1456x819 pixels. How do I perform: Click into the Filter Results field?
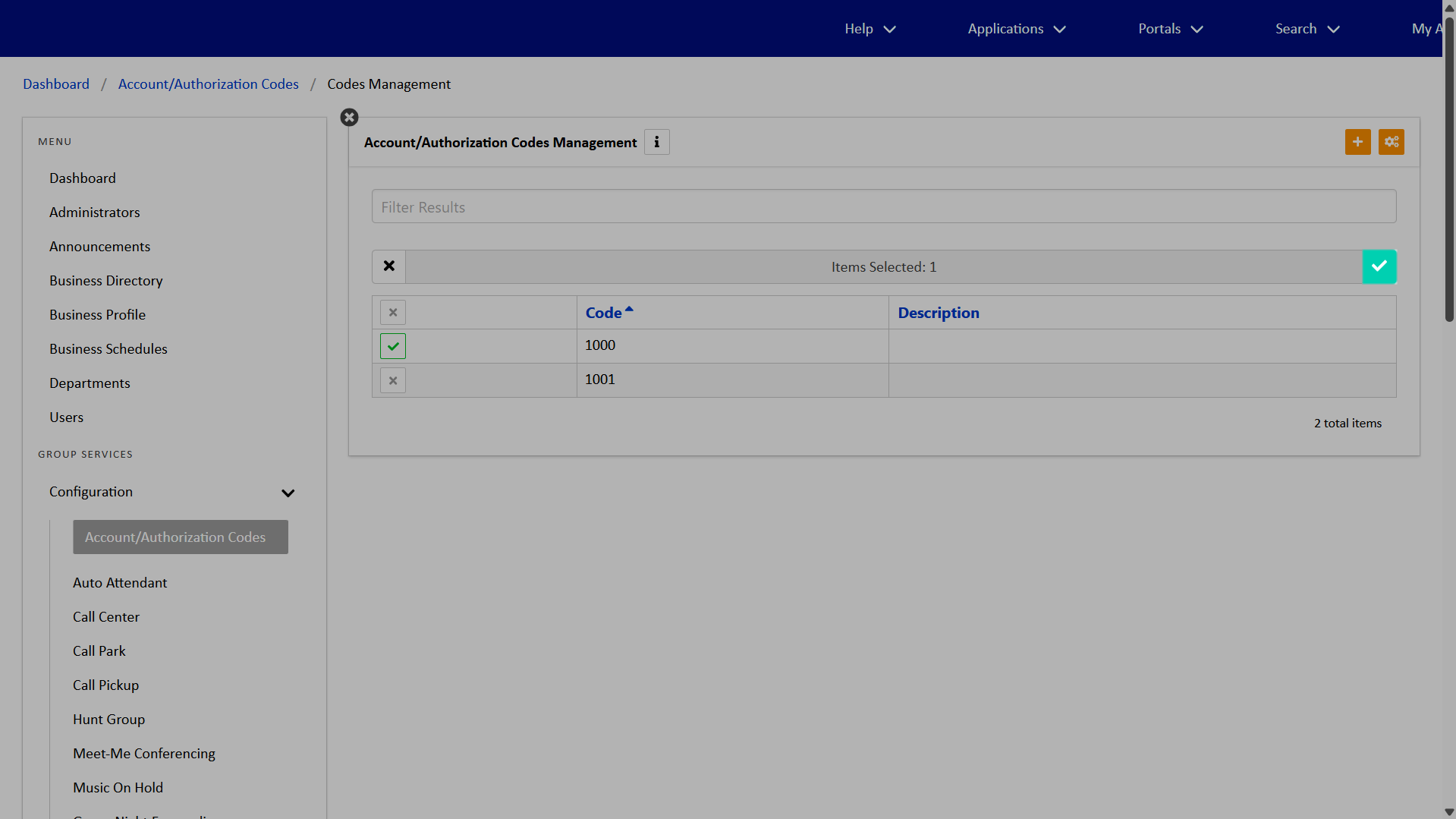[883, 206]
